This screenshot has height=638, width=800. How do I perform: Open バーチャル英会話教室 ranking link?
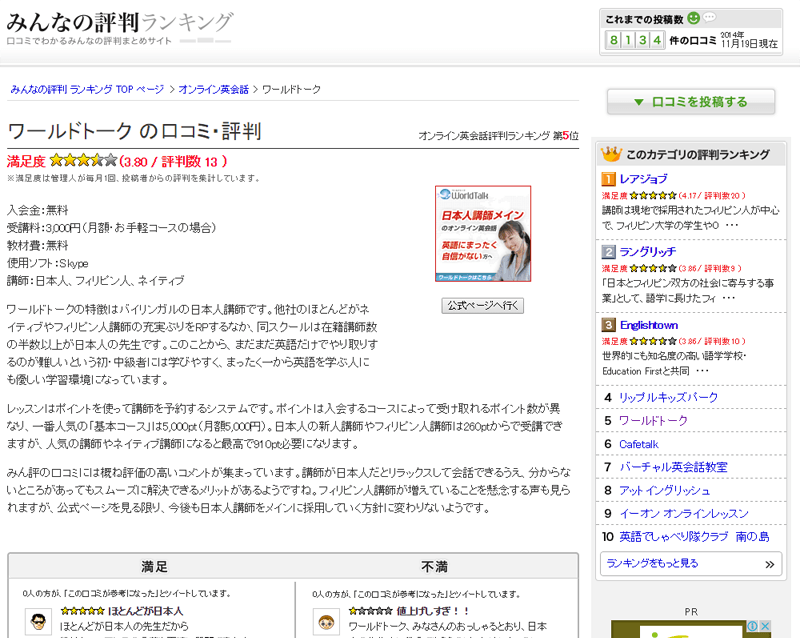click(x=673, y=467)
